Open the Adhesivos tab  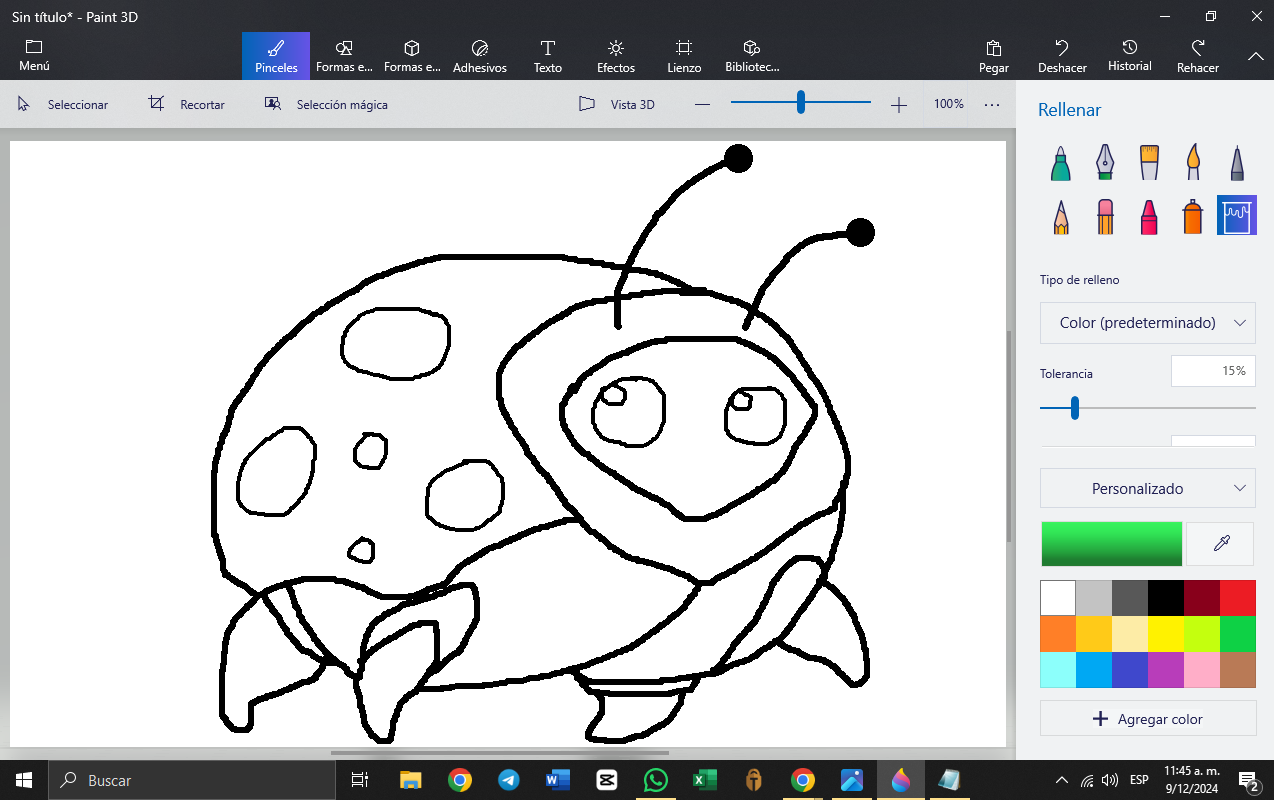point(480,56)
